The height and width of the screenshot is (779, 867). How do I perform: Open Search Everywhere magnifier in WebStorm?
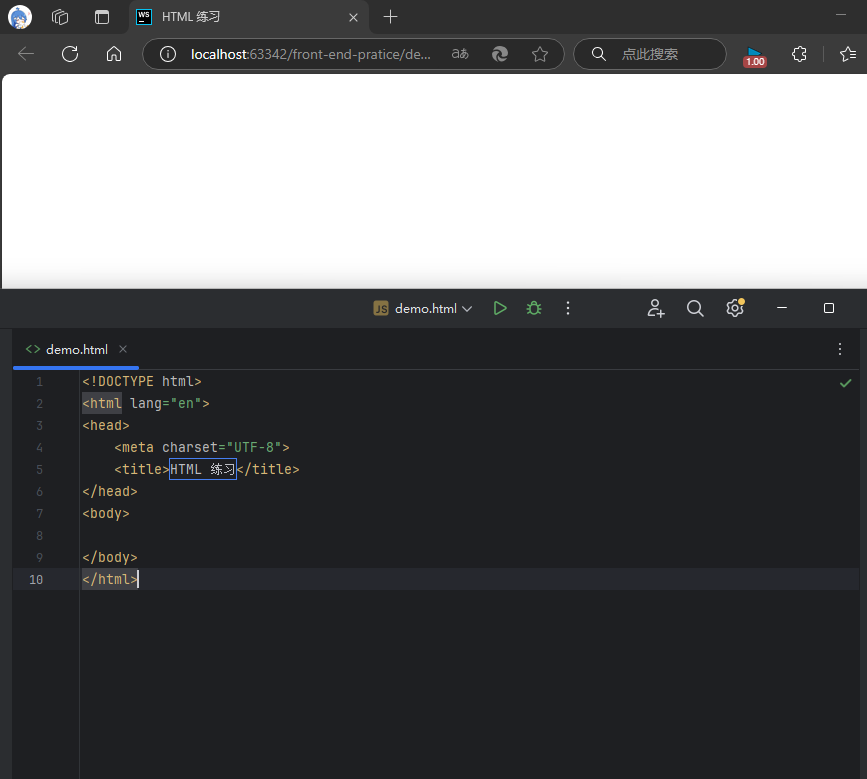695,309
